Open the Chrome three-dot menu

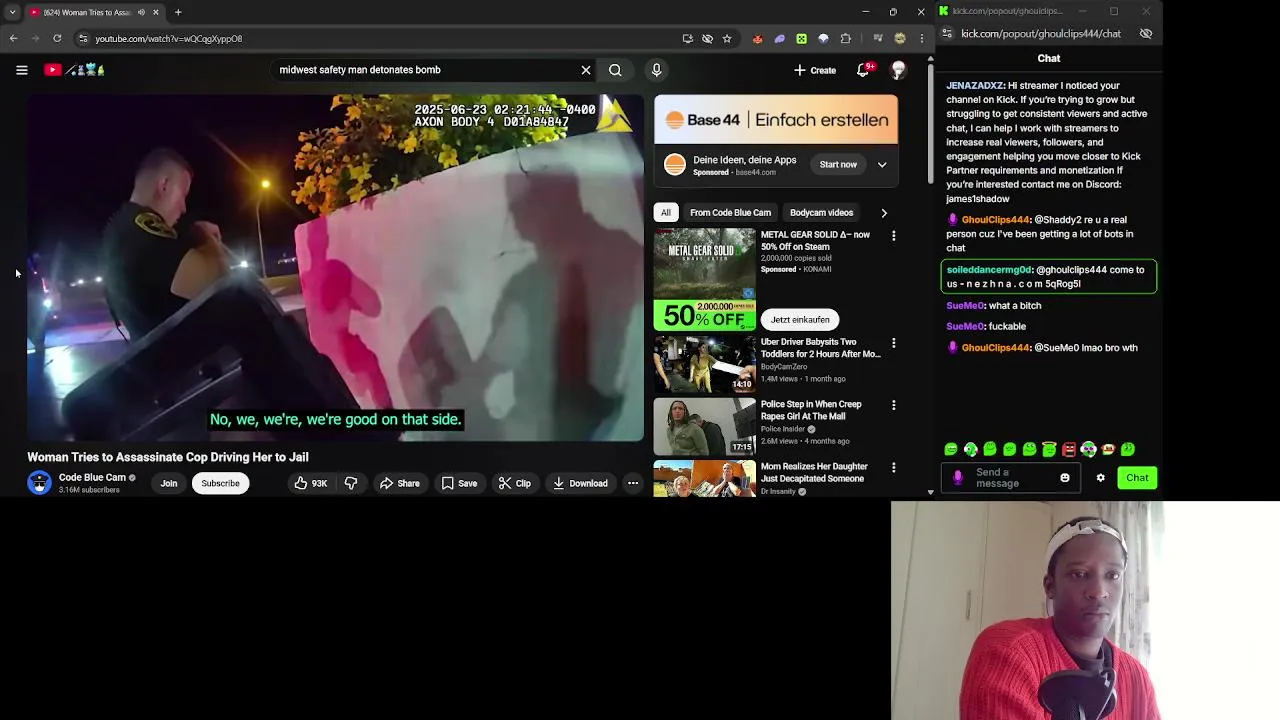coord(921,38)
